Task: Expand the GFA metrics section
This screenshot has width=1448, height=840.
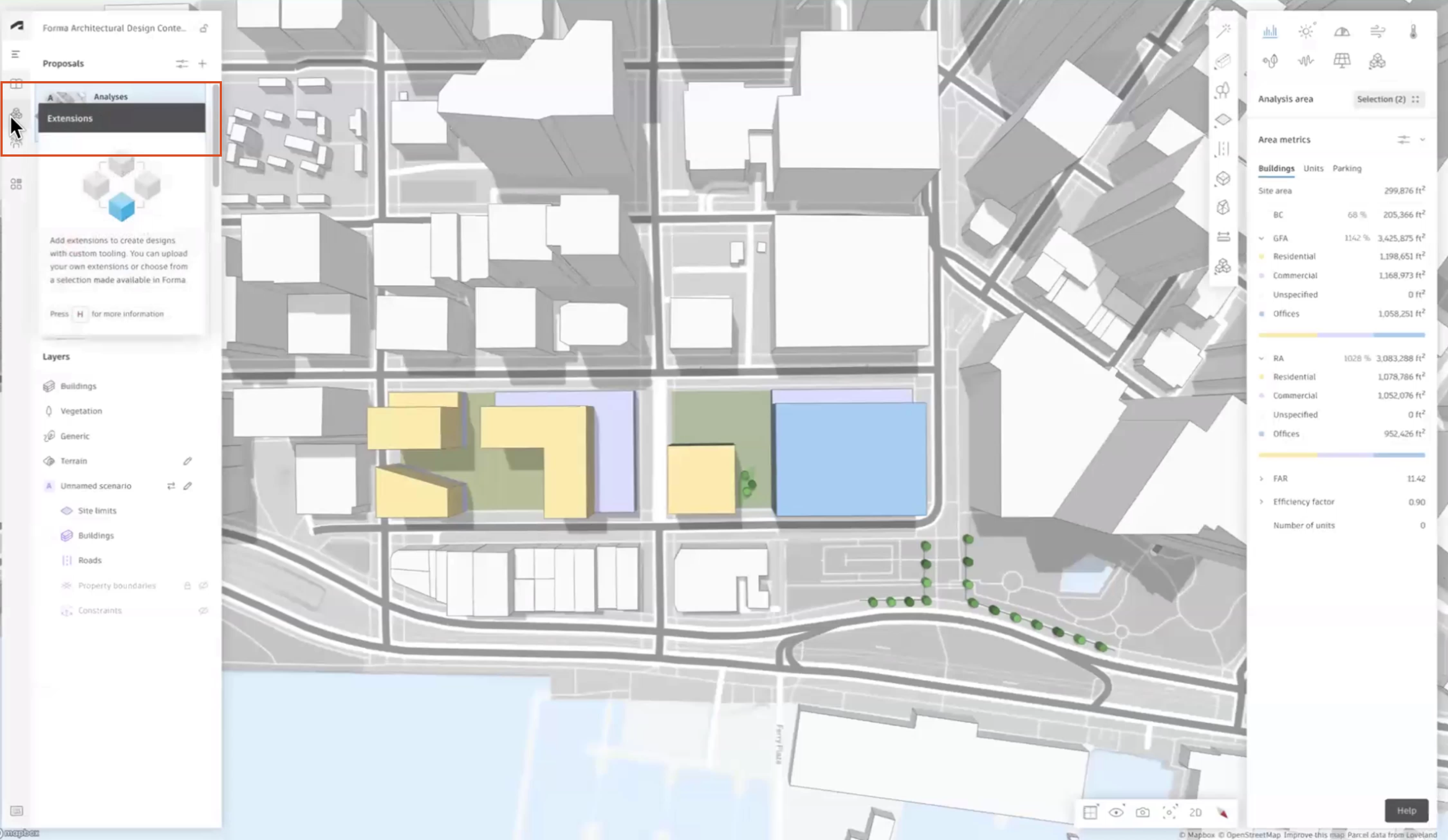Action: (x=1263, y=238)
